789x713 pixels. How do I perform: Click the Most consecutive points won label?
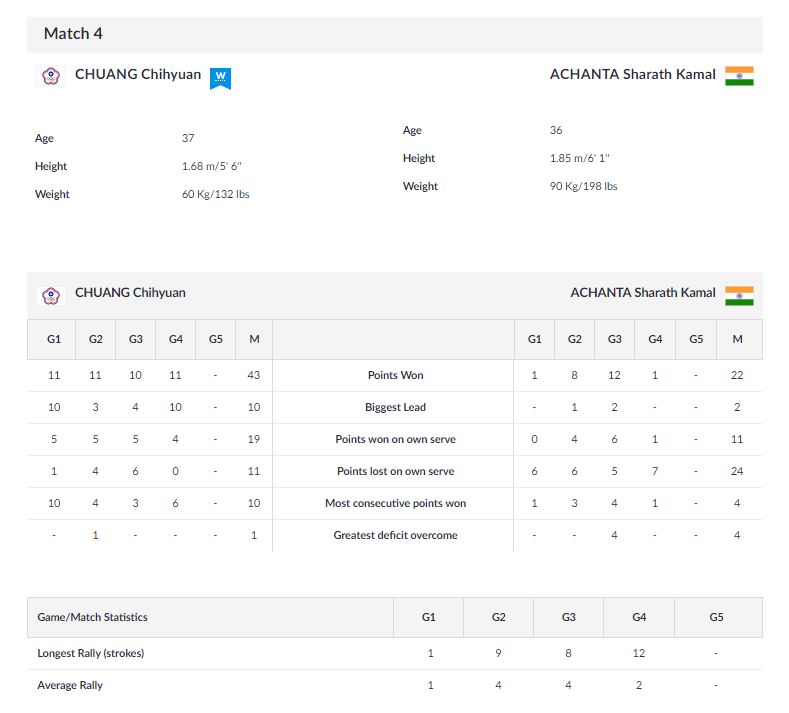(x=395, y=503)
